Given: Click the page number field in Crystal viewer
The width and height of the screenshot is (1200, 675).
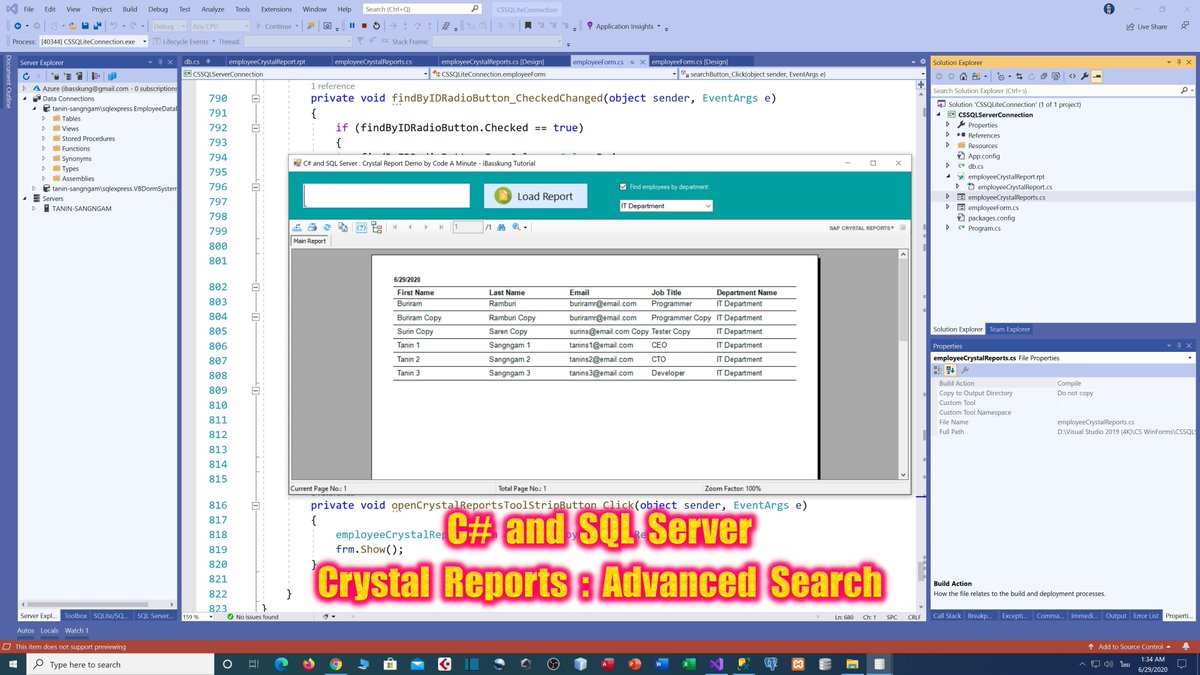Looking at the screenshot, I should [x=467, y=227].
